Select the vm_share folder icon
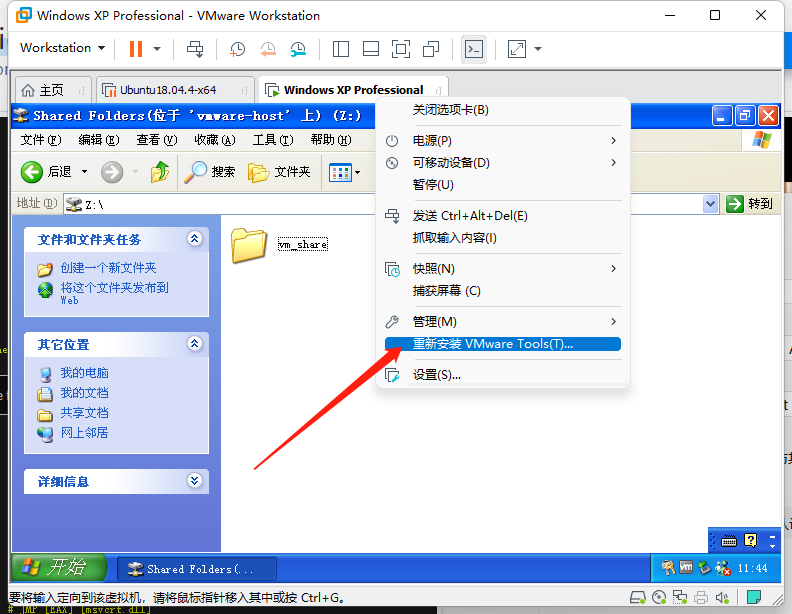The height and width of the screenshot is (614, 792). pos(249,245)
